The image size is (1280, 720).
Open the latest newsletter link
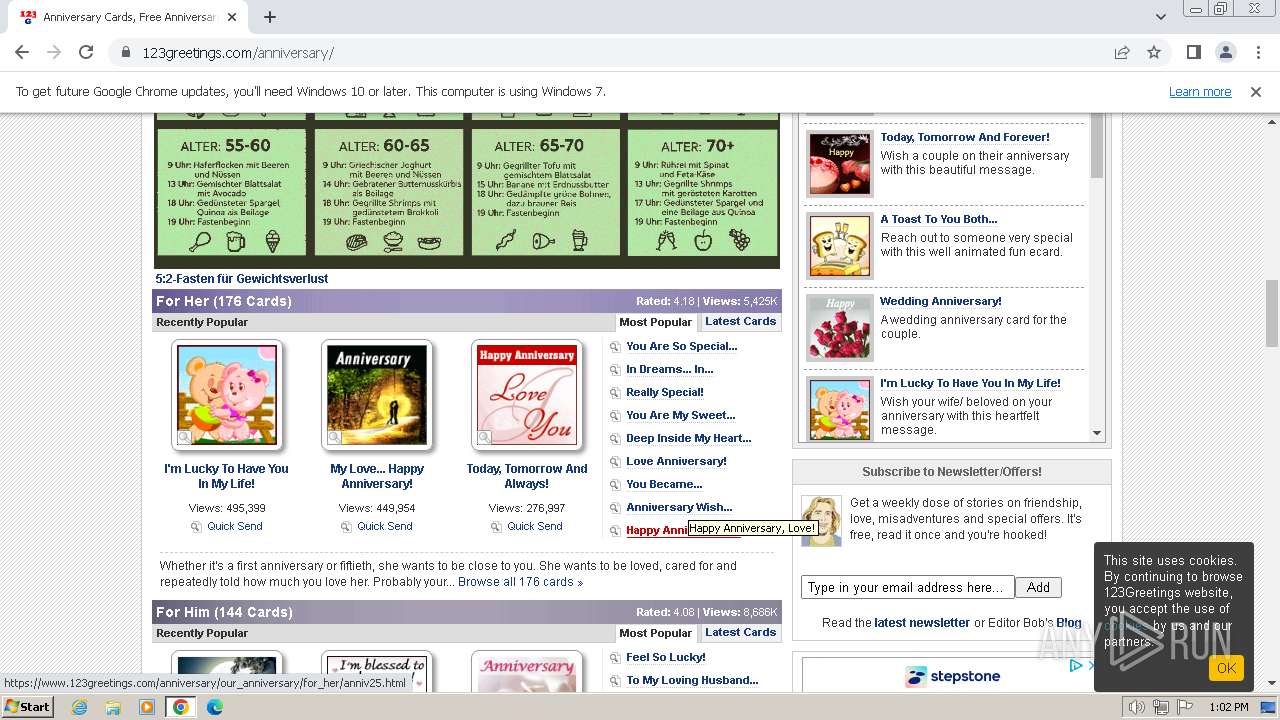tap(922, 622)
